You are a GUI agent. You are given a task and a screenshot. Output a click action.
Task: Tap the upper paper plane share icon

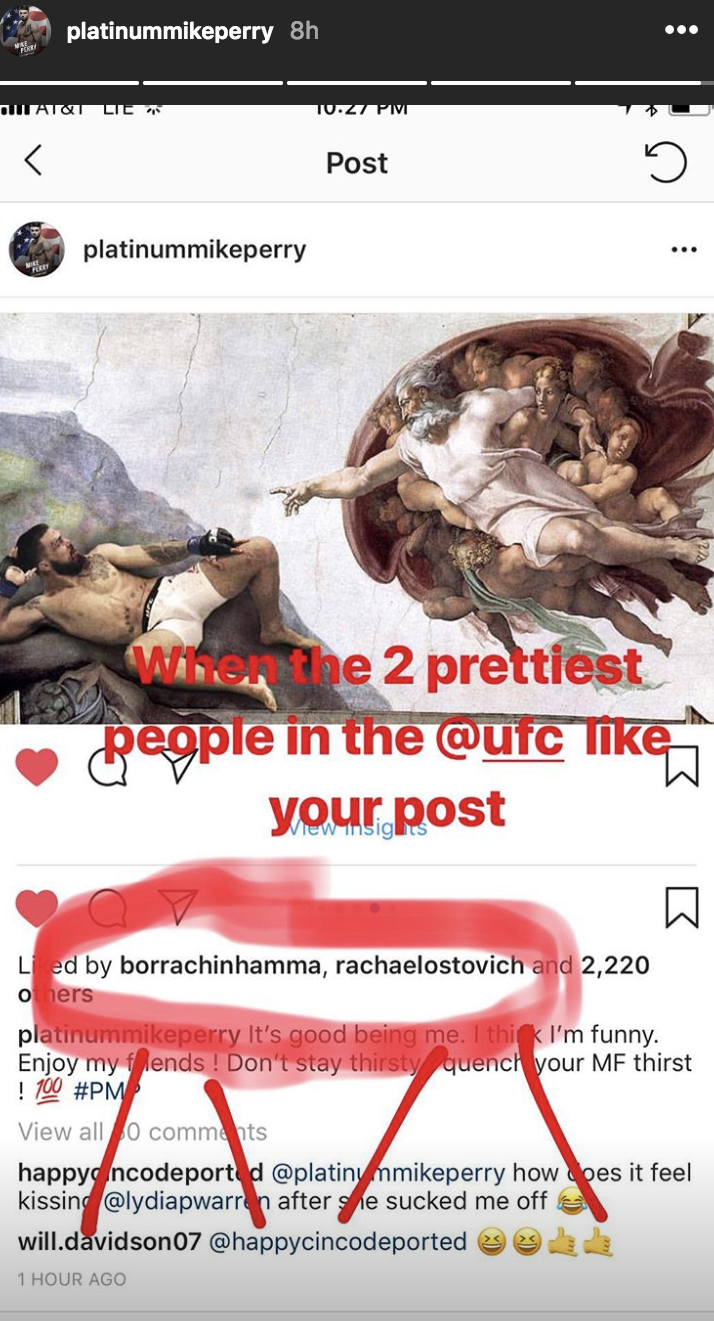click(x=178, y=765)
